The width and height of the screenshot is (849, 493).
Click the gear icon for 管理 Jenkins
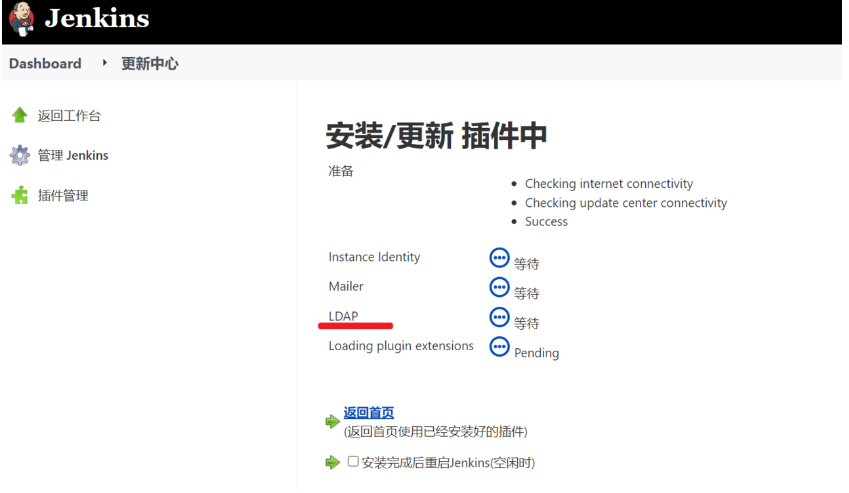click(x=20, y=155)
